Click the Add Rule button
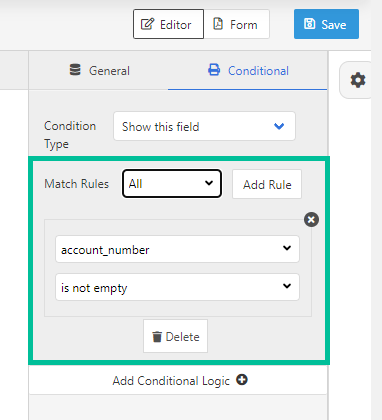 (267, 184)
